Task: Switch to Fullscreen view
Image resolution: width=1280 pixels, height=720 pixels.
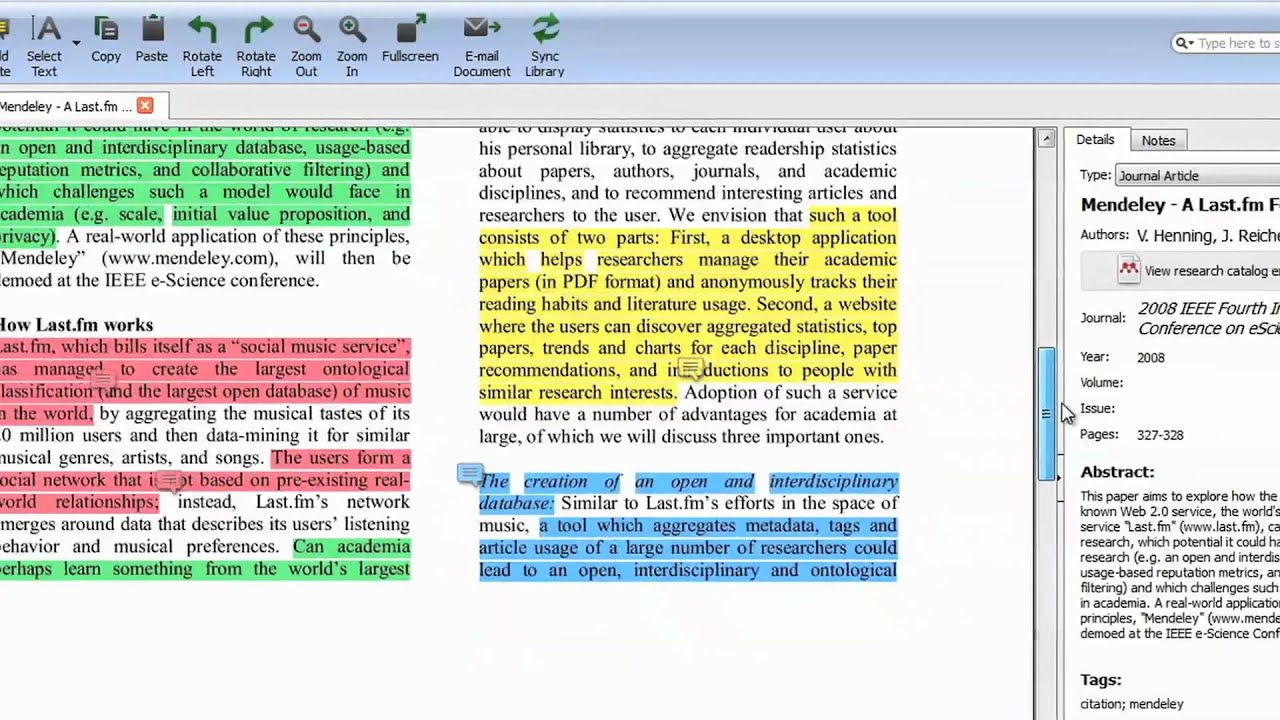Action: pyautogui.click(x=410, y=41)
